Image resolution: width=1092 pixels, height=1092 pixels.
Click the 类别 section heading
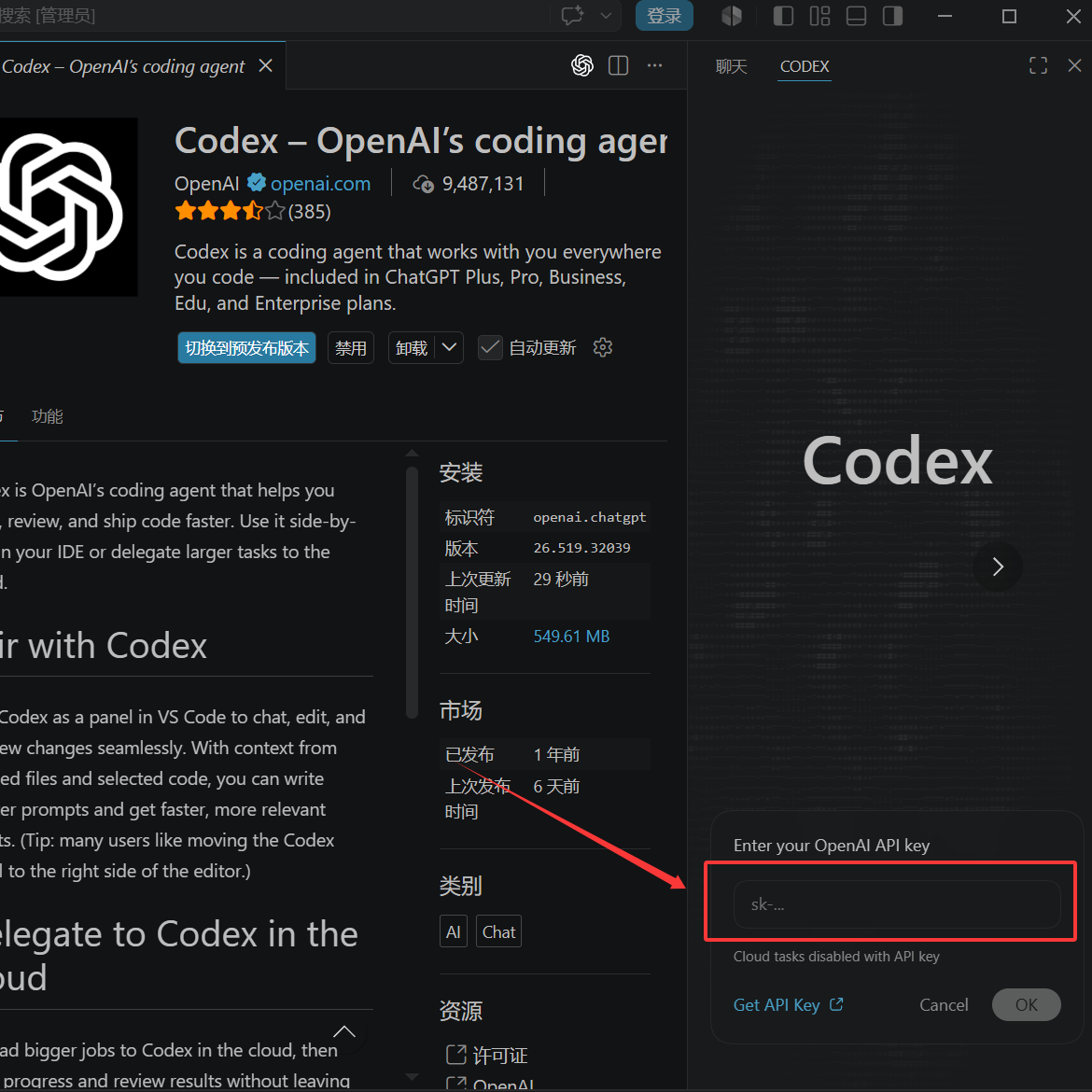pyautogui.click(x=461, y=887)
